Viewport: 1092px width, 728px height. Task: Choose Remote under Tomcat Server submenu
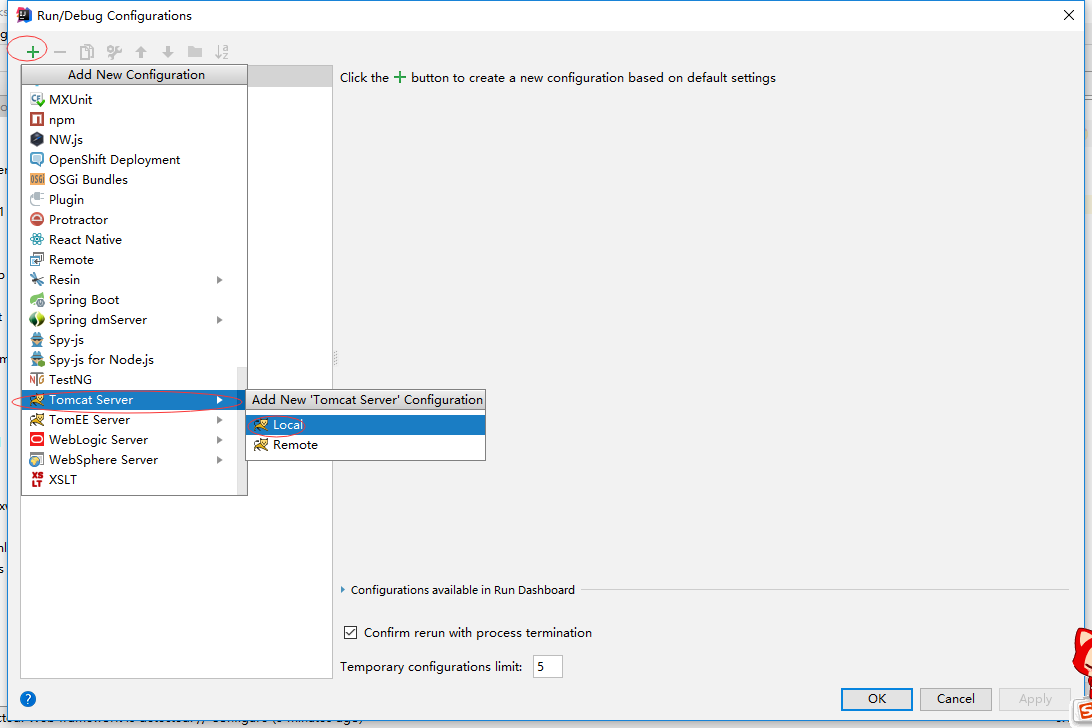295,445
